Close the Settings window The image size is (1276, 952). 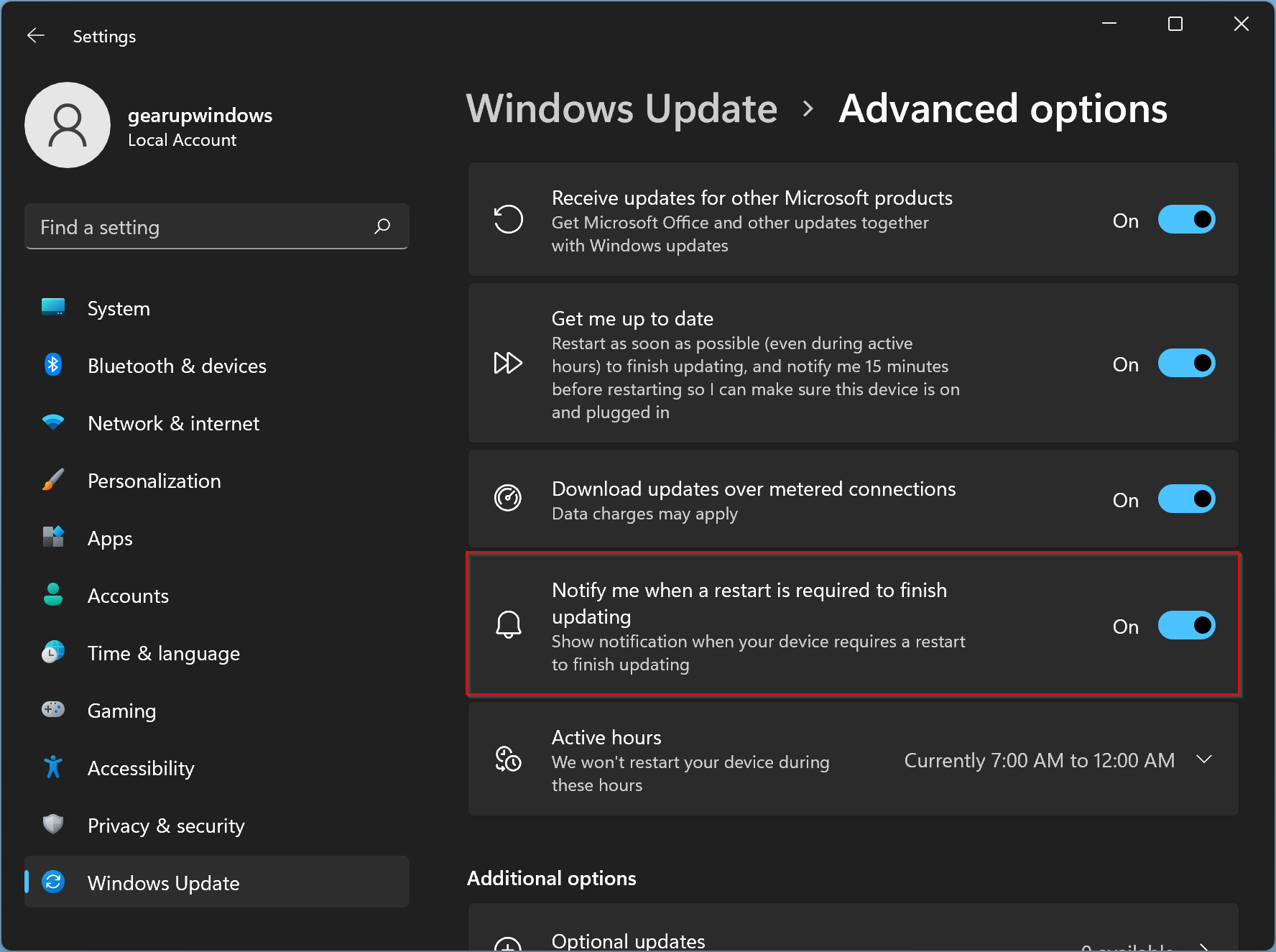coord(1242,24)
